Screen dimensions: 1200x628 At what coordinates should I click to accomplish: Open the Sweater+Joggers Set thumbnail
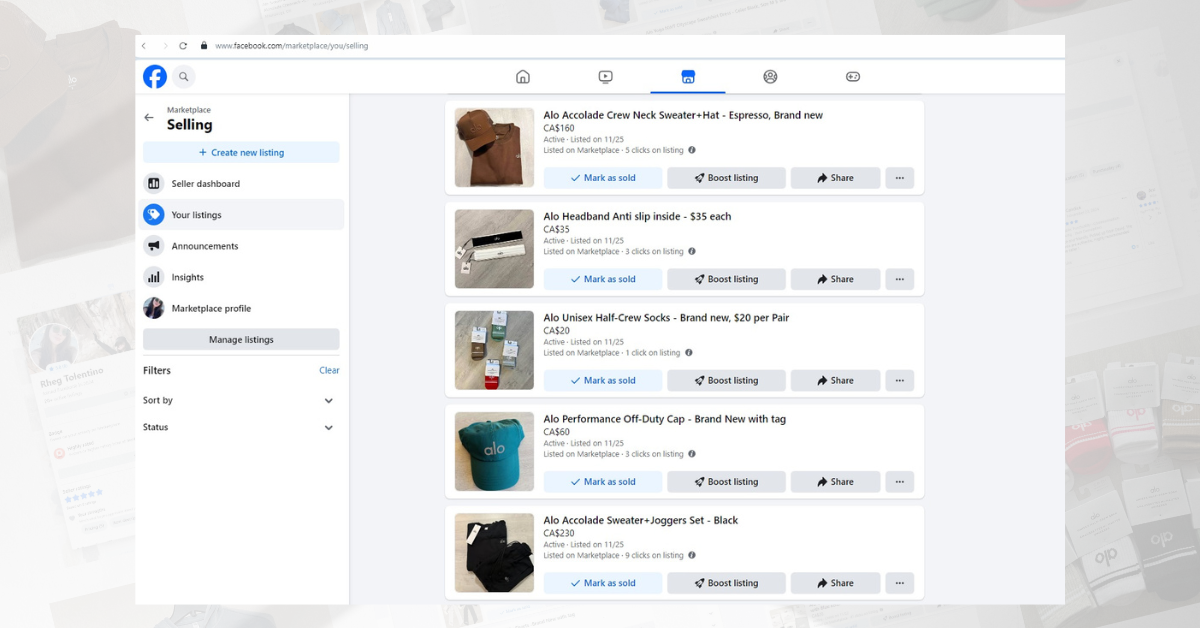494,552
